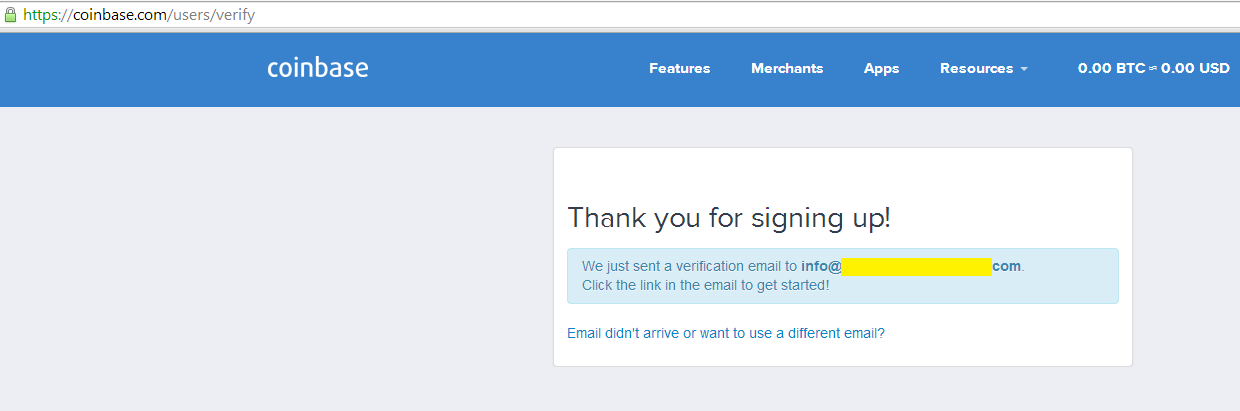Open the "Email didn't arrive" link
Screen dimensions: 1240x411
[726, 333]
